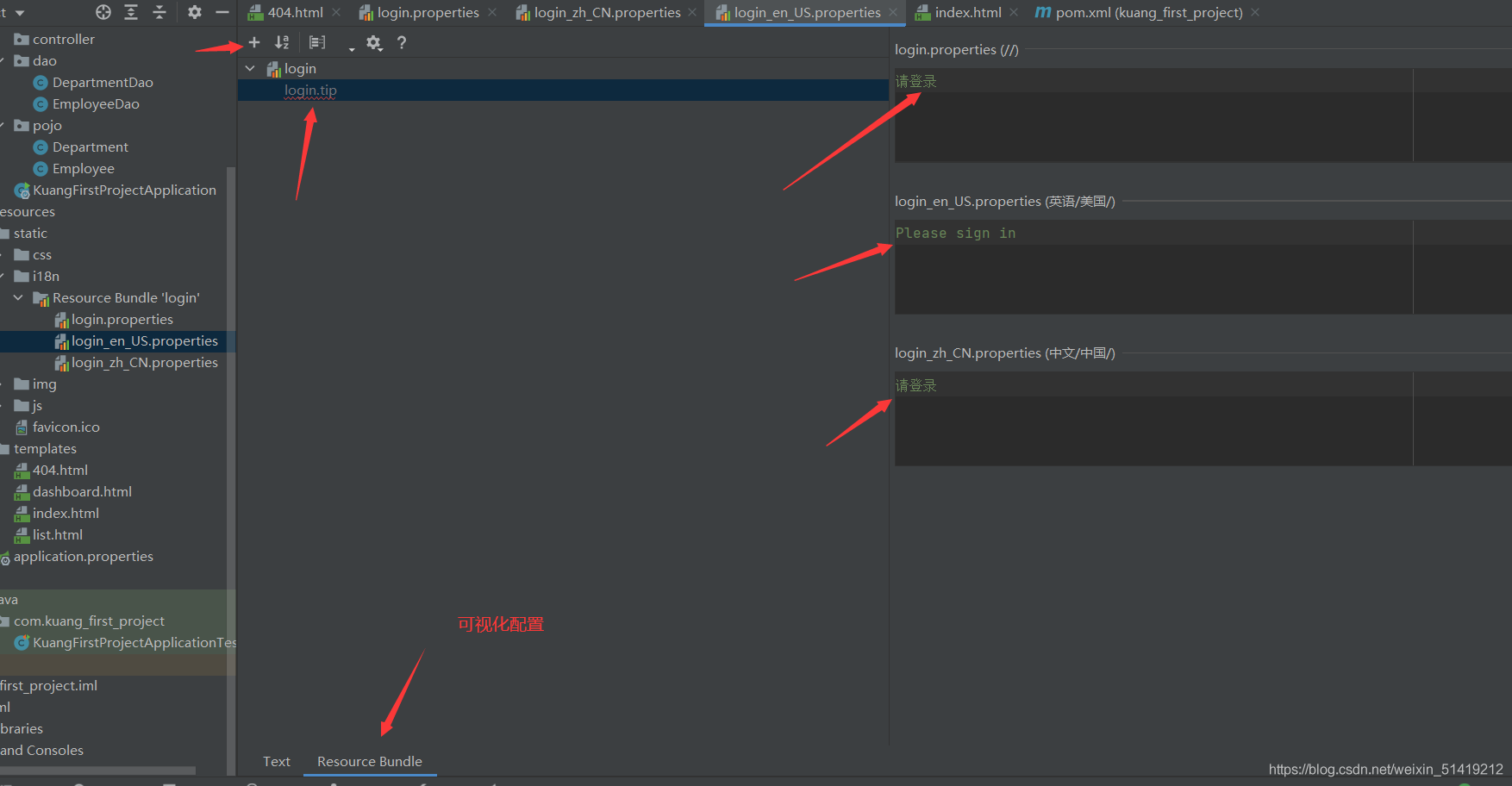Switch to the login_zh_CN.properties editor tab
Image resolution: width=1512 pixels, height=786 pixels.
point(608,12)
